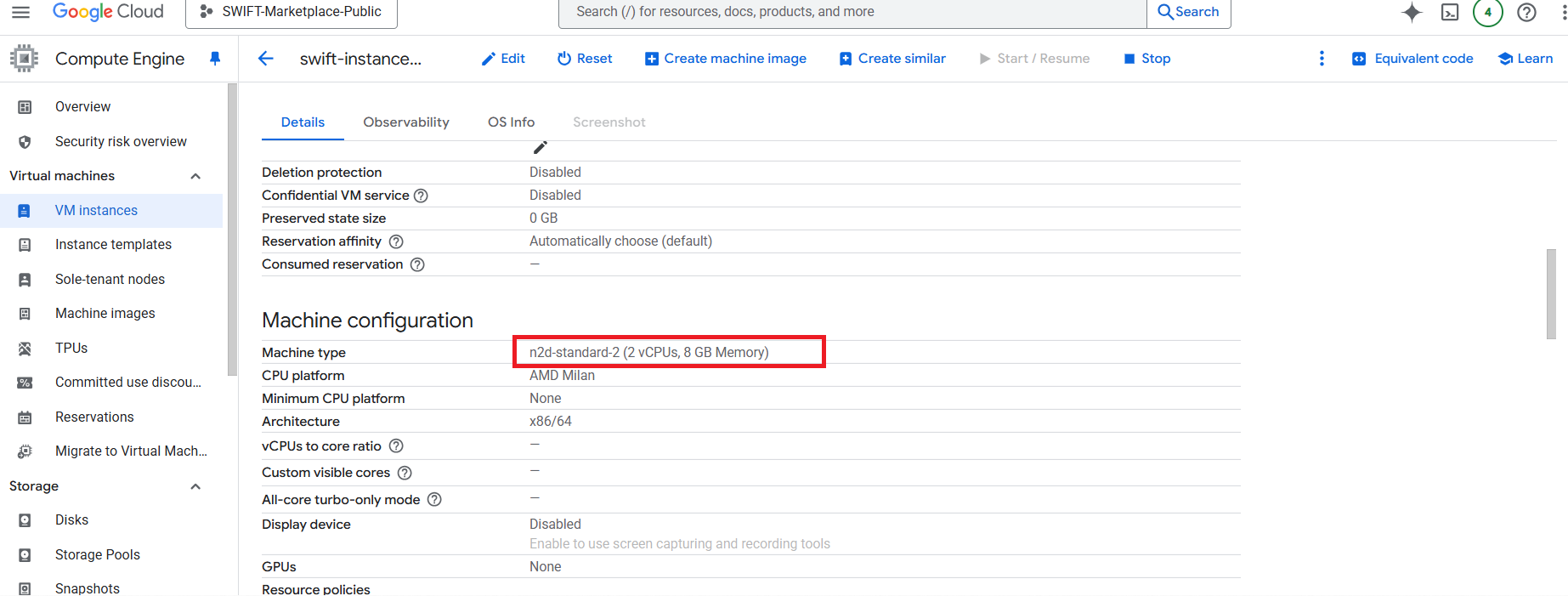Click help icon beside Confidential VM service
Screen dimensions: 1568x596
[x=421, y=196]
